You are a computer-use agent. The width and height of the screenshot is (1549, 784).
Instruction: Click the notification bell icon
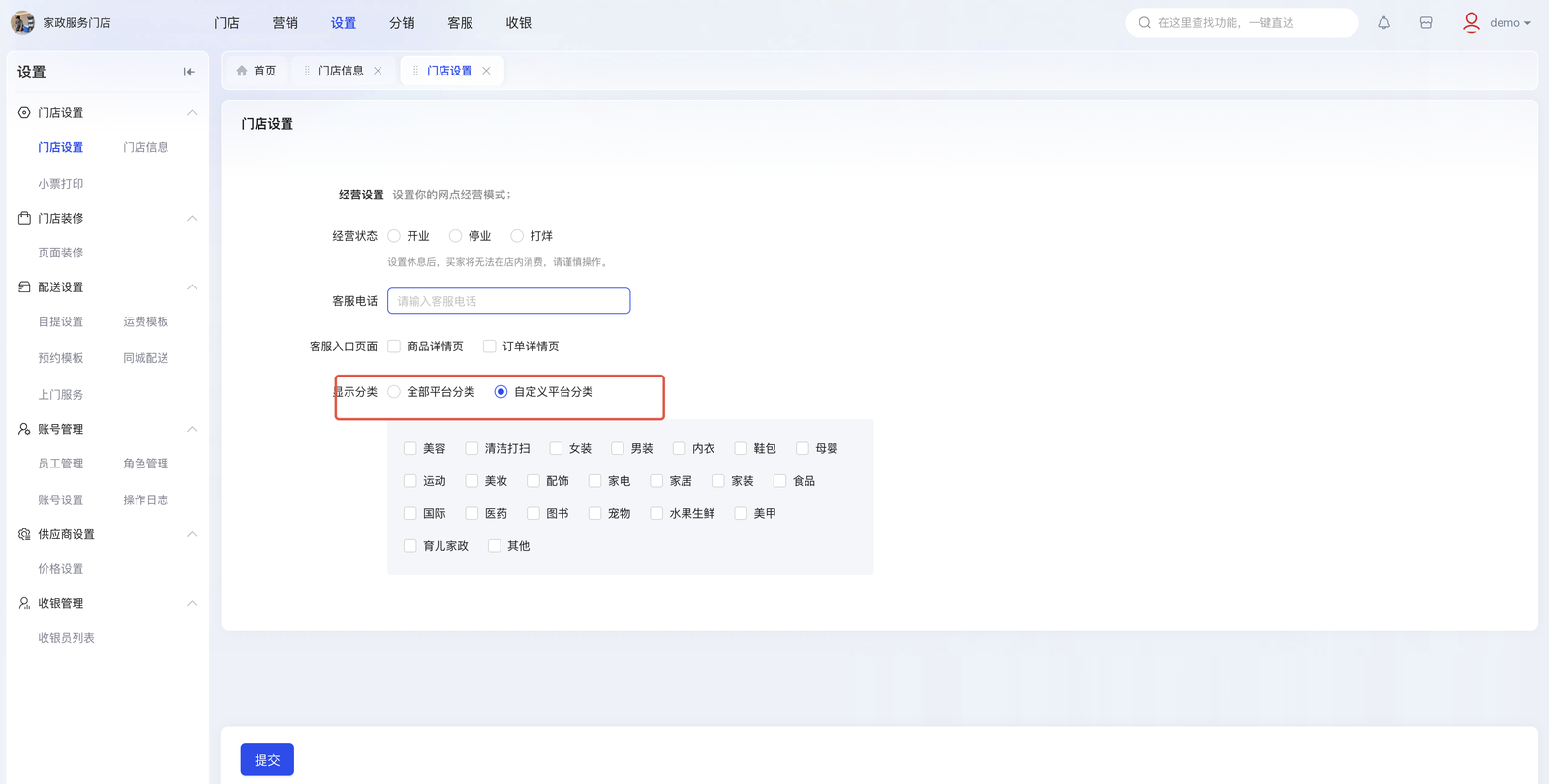(x=1383, y=23)
